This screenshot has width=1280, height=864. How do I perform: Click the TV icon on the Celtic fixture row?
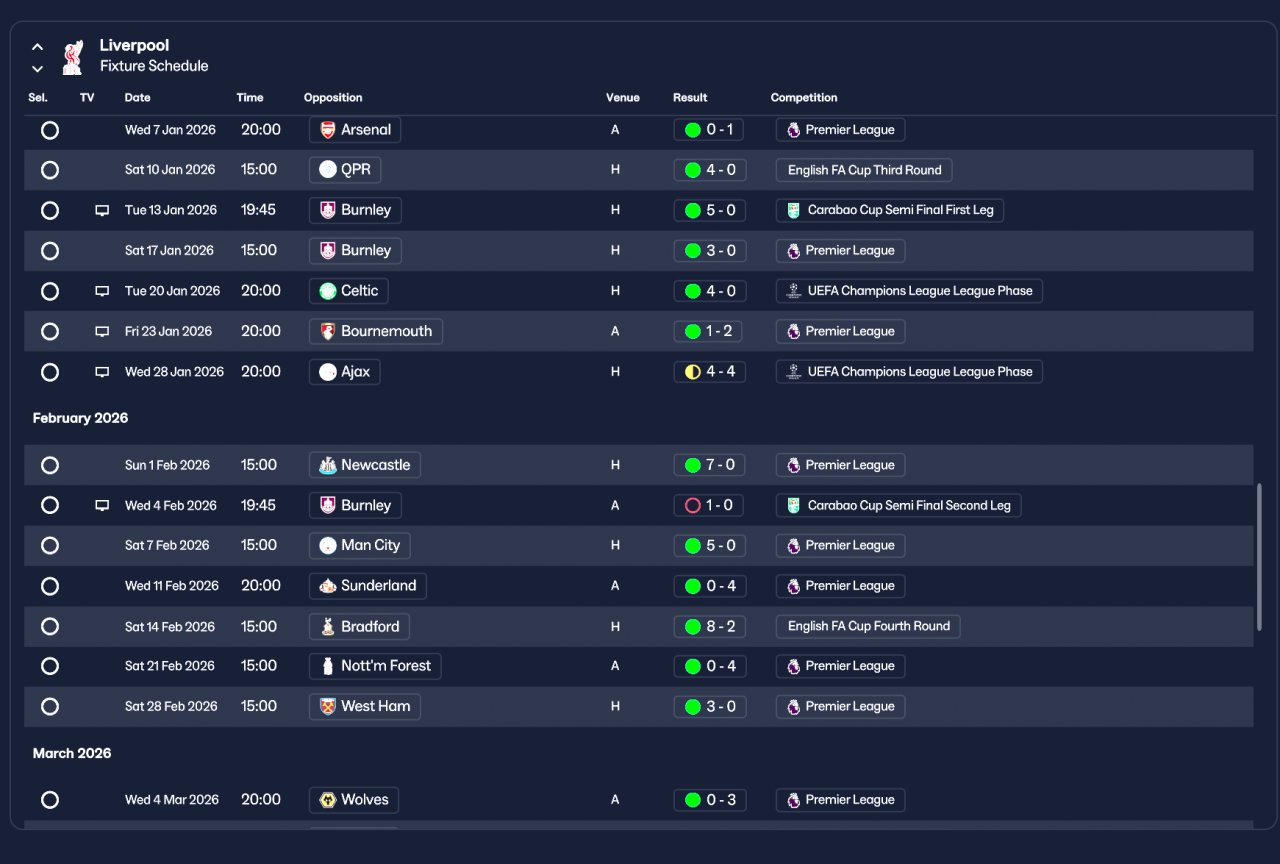102,291
